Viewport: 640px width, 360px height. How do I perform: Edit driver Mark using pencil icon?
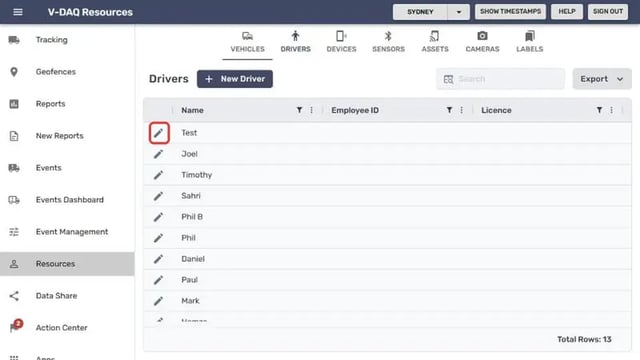tap(158, 301)
